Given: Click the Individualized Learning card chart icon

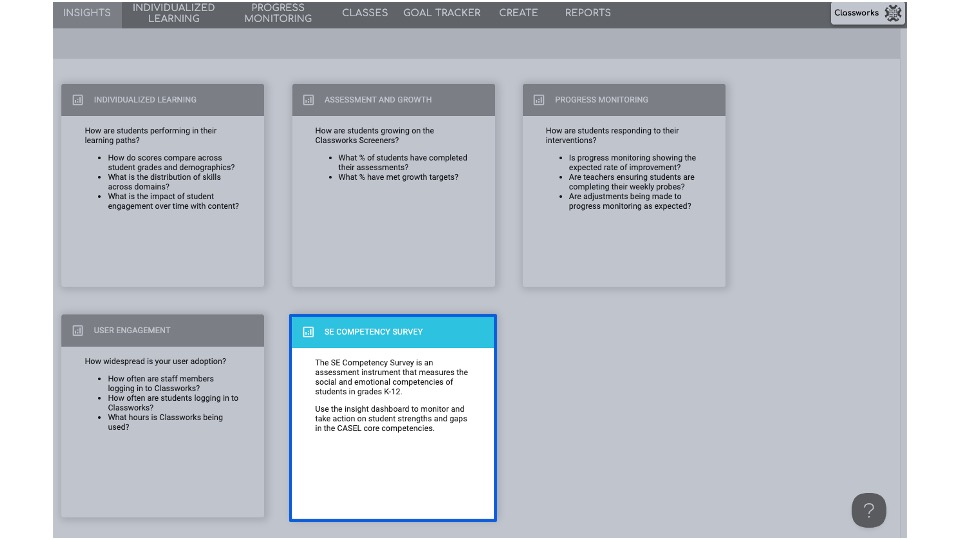Looking at the screenshot, I should (x=78, y=100).
